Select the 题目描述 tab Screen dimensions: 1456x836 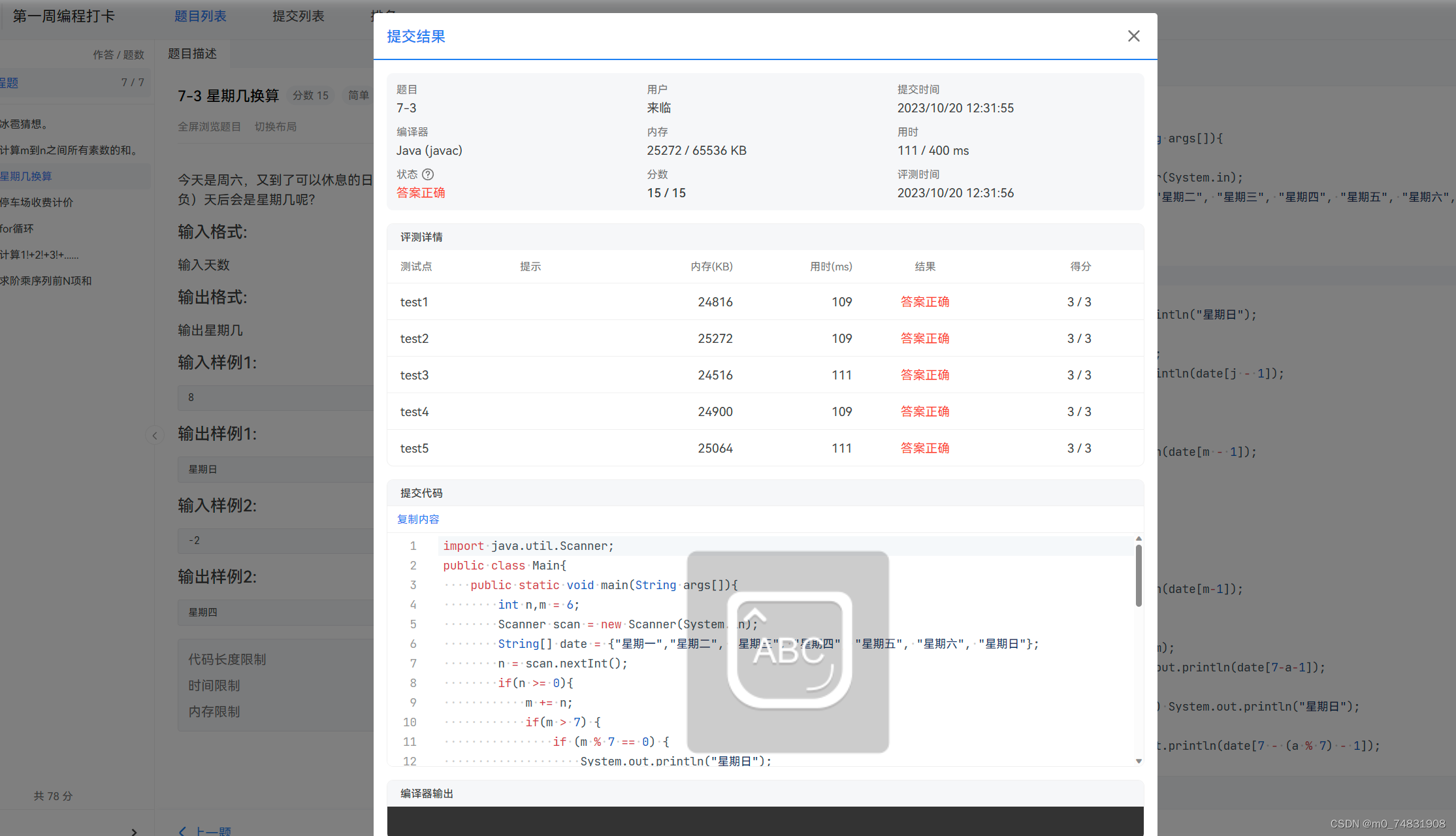[x=192, y=54]
